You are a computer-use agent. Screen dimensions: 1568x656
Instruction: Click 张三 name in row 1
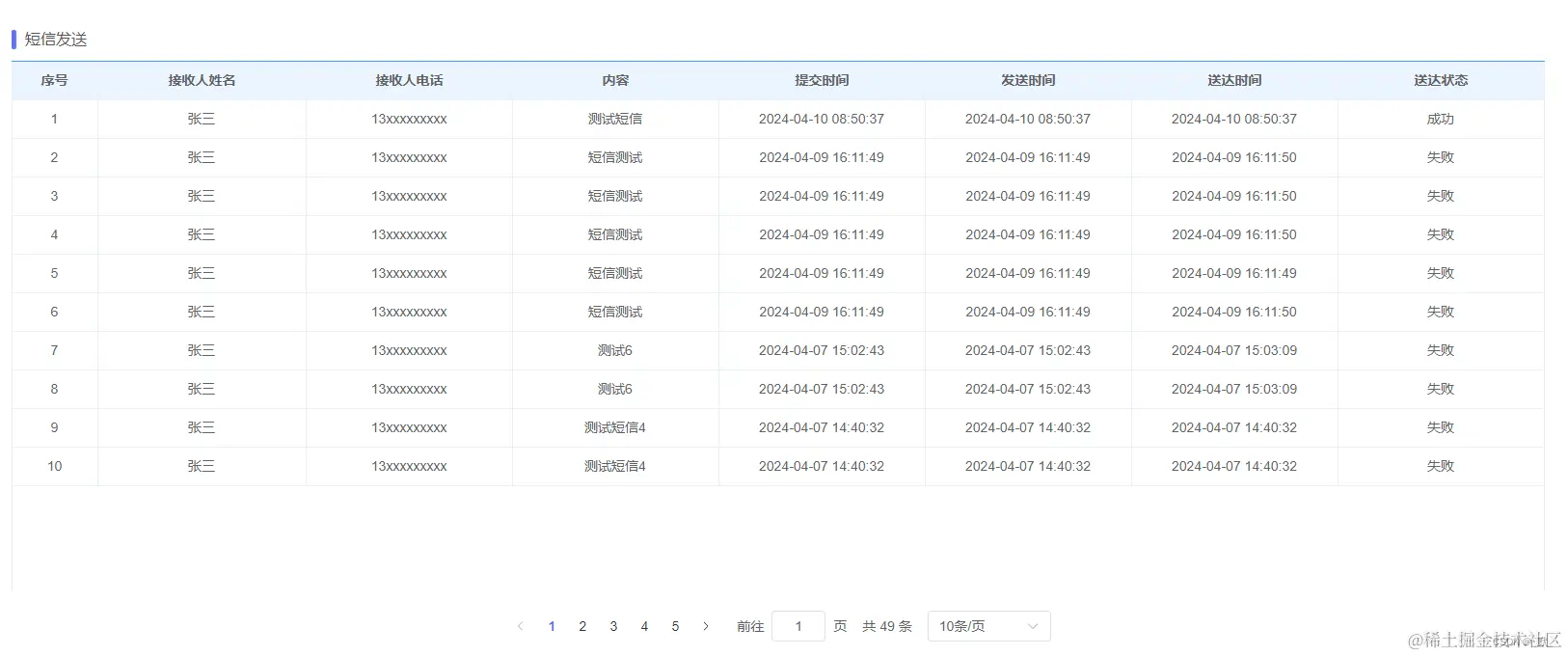click(x=202, y=119)
